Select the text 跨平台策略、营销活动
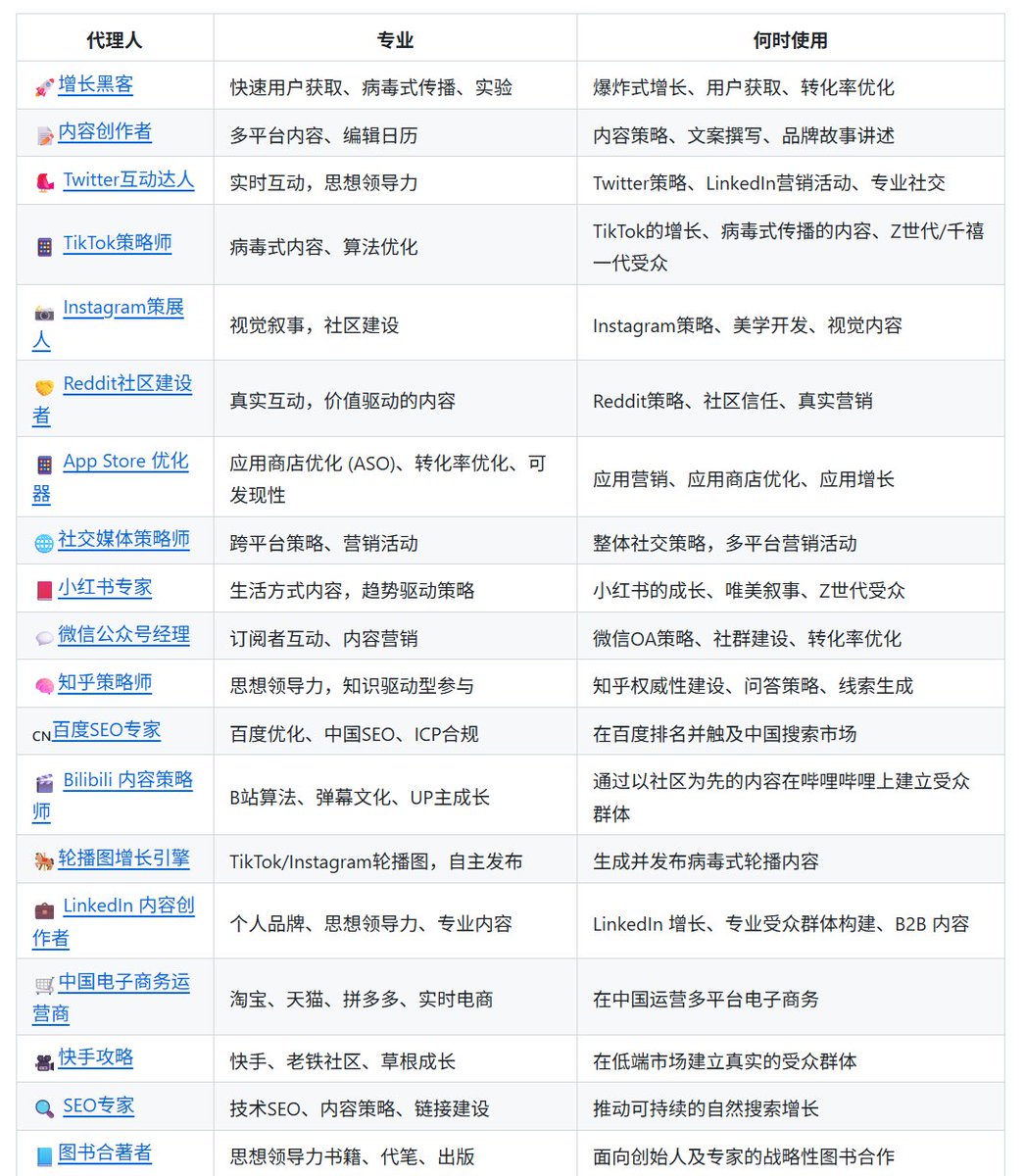1025x1176 pixels. point(324,543)
